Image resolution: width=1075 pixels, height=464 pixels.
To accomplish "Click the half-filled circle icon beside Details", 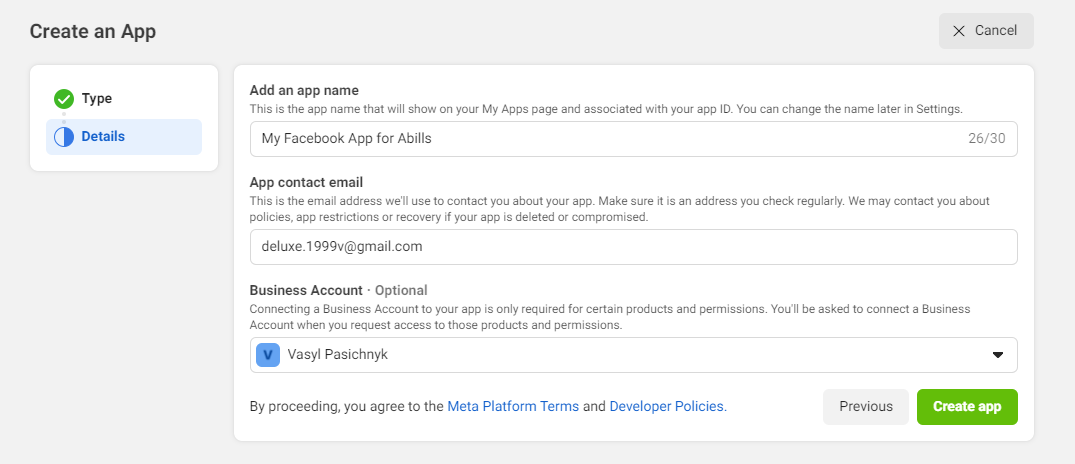I will coord(64,137).
